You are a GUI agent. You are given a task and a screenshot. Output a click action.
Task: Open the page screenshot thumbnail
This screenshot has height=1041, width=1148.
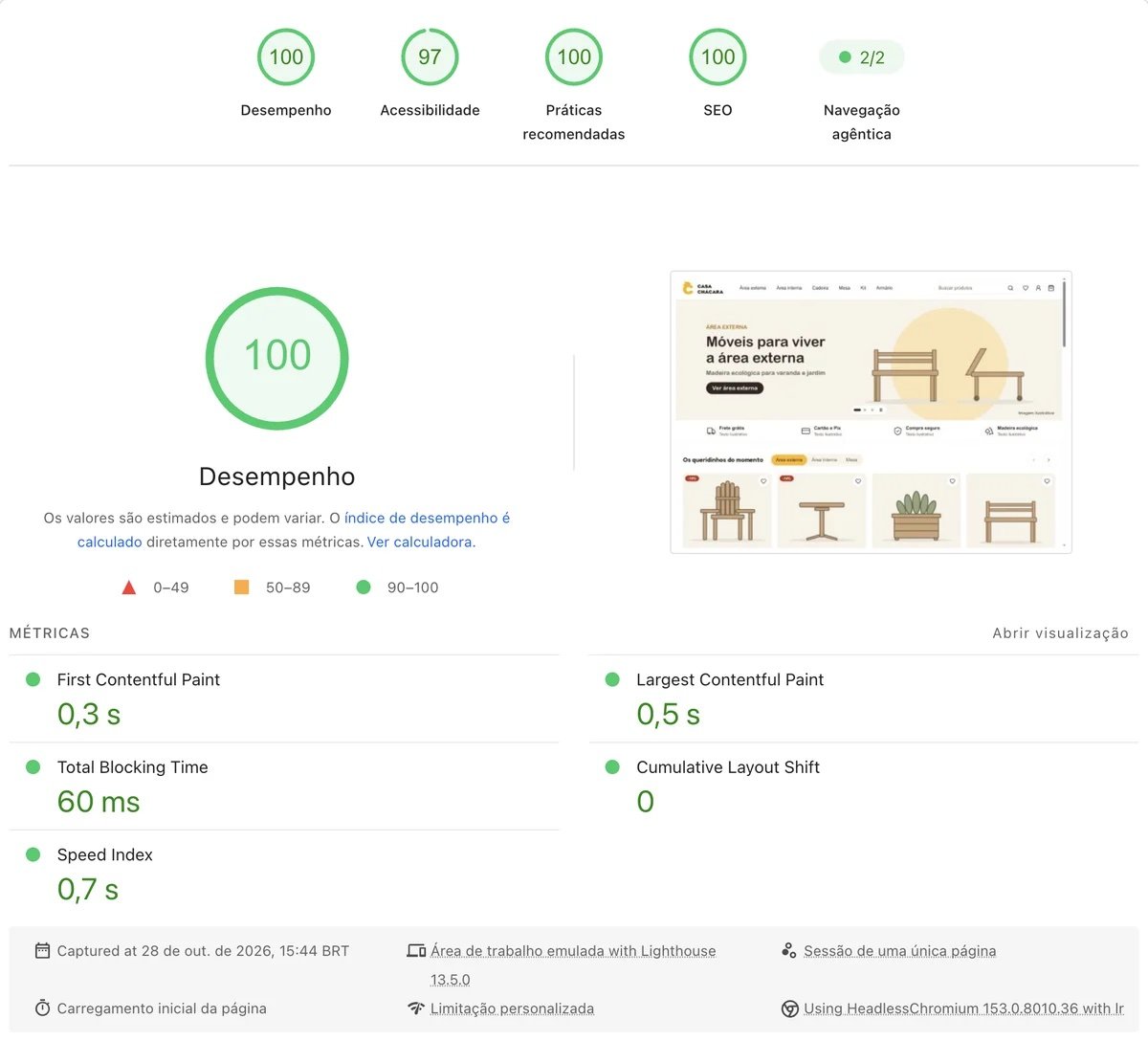tap(871, 412)
